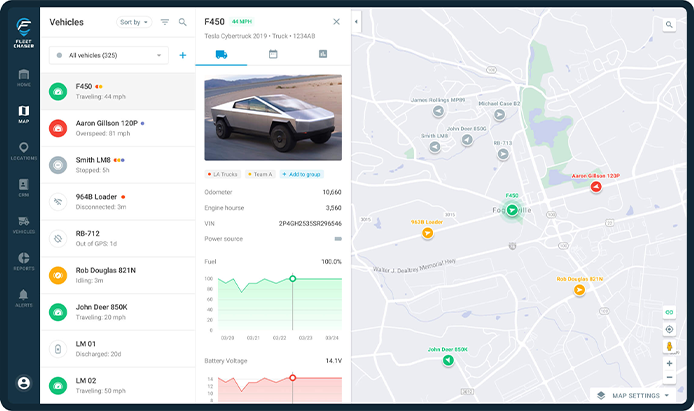The height and width of the screenshot is (411, 694).
Task: Click the Pegman street view icon
Action: (669, 346)
